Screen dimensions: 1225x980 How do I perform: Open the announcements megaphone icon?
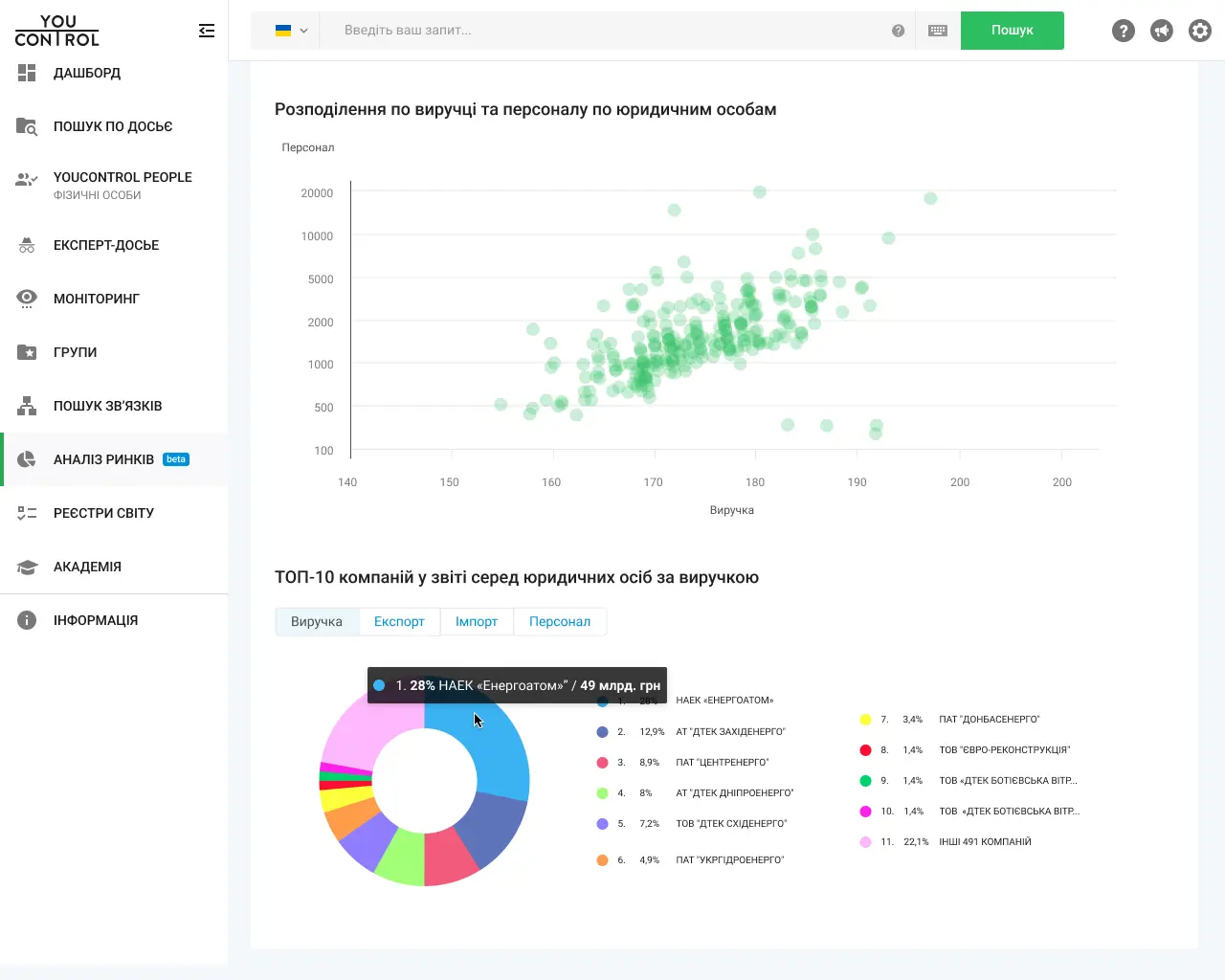[1162, 31]
